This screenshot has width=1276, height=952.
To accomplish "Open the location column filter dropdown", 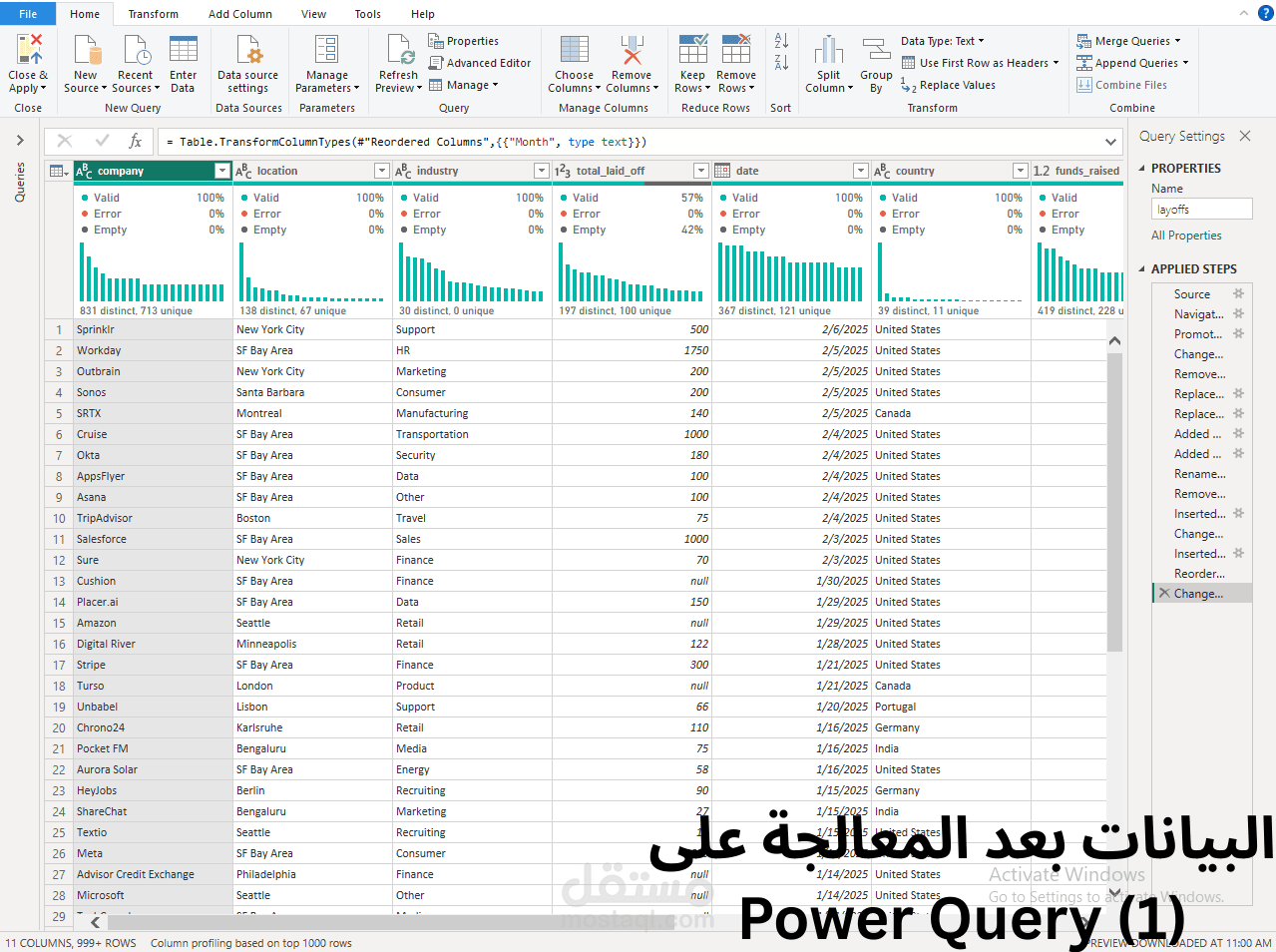I will tap(382, 171).
